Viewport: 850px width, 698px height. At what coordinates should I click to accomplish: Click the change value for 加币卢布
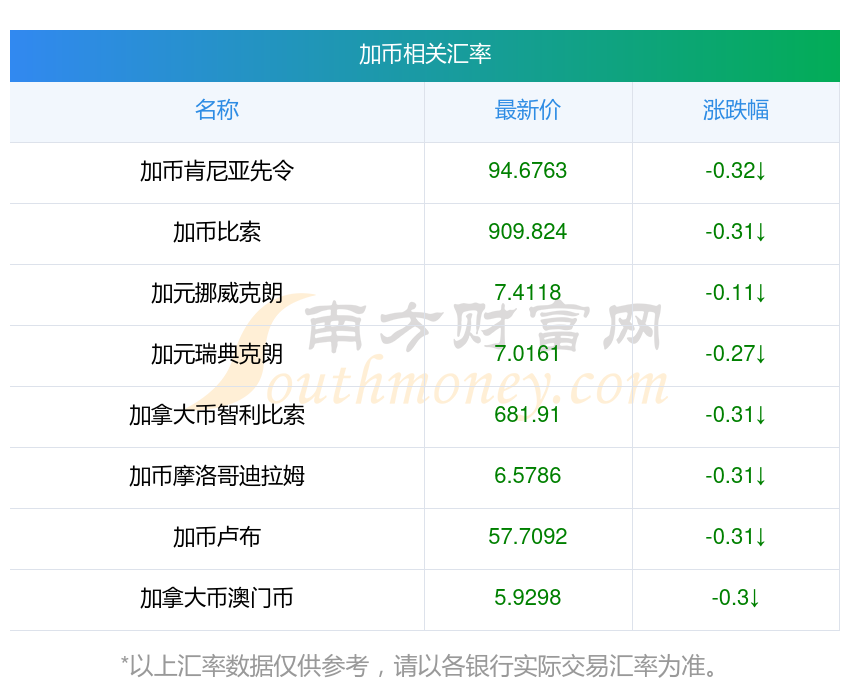pyautogui.click(x=736, y=537)
